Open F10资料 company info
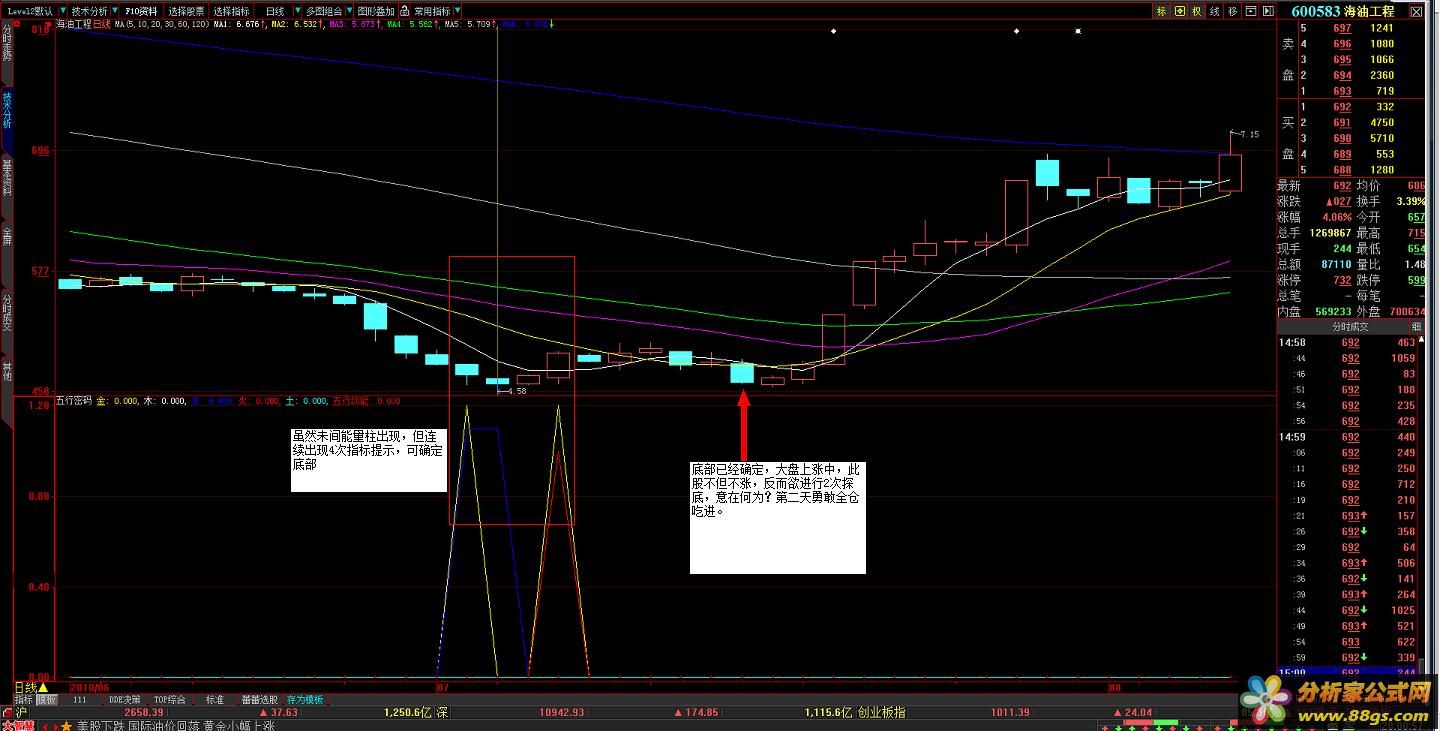 tap(141, 11)
